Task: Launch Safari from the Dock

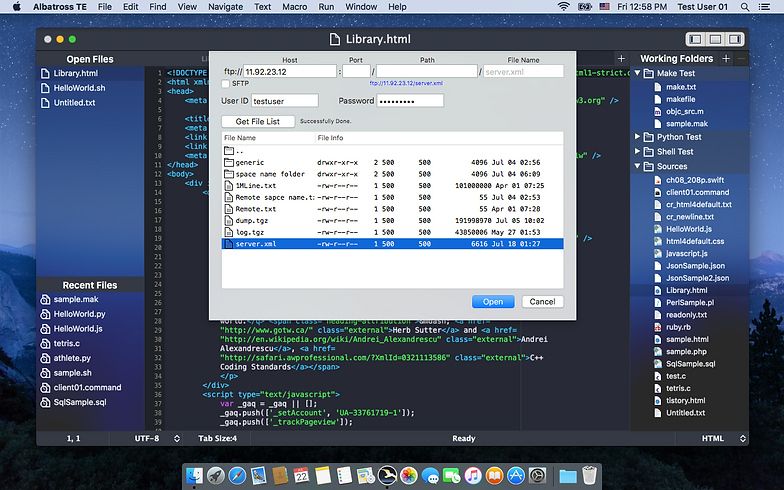Action: (238, 476)
